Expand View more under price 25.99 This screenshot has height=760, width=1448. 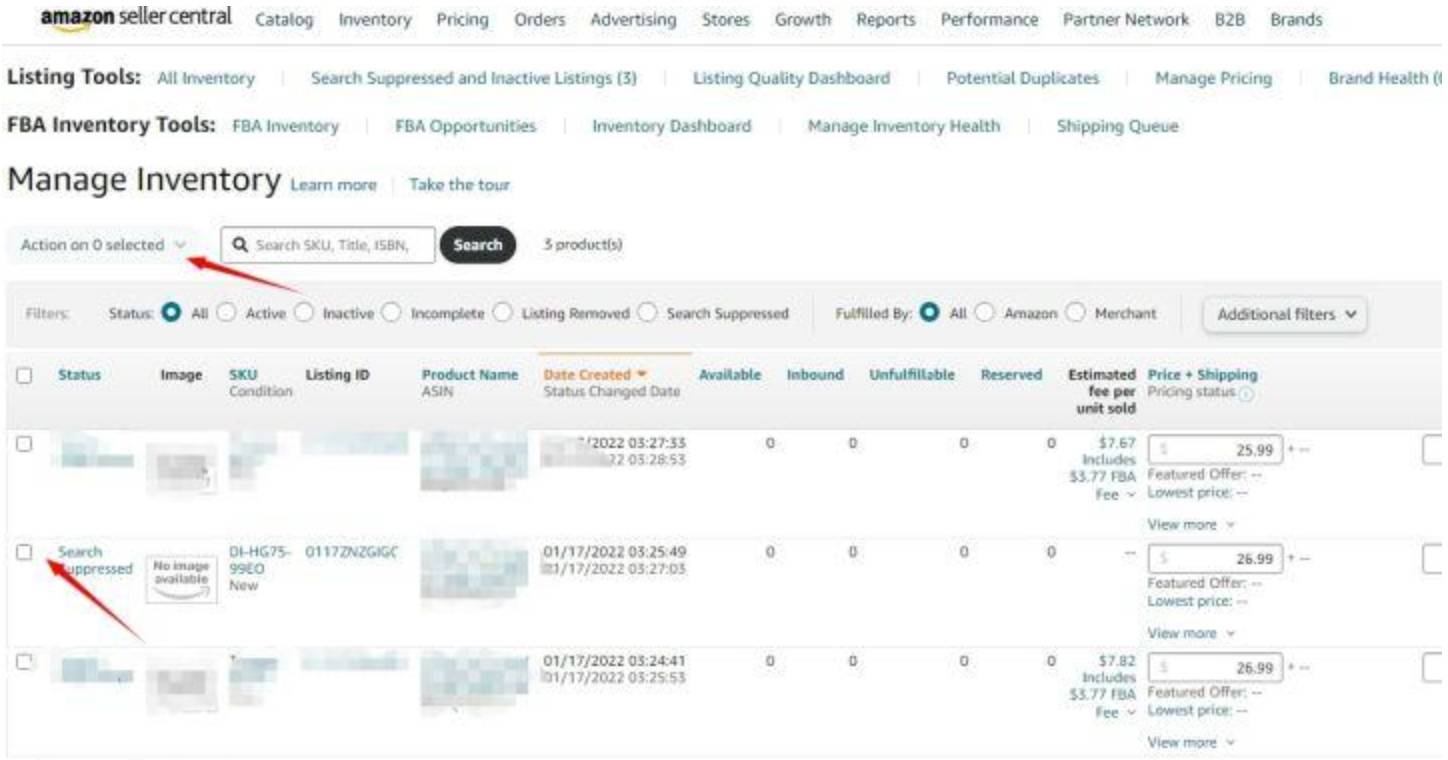point(1190,525)
